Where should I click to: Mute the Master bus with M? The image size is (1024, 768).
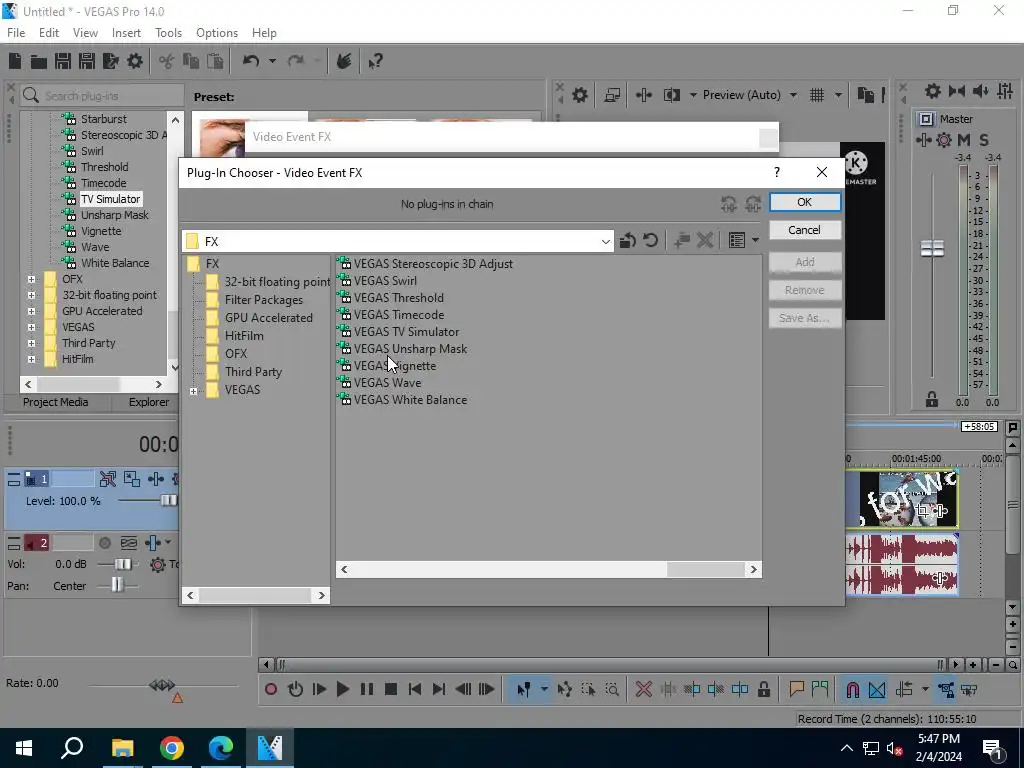click(x=964, y=140)
